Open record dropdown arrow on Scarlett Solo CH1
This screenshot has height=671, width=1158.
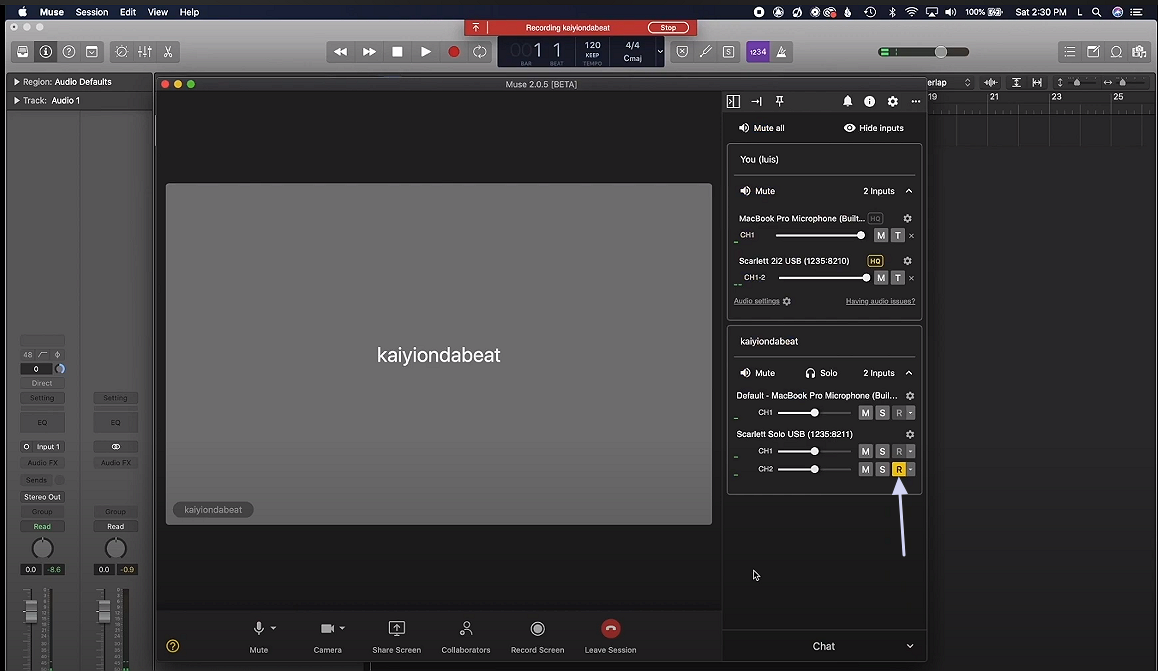pos(911,451)
